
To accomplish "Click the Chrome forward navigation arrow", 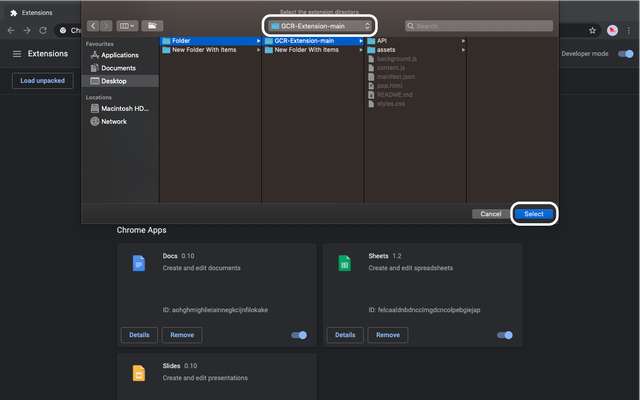I will click(x=27, y=30).
